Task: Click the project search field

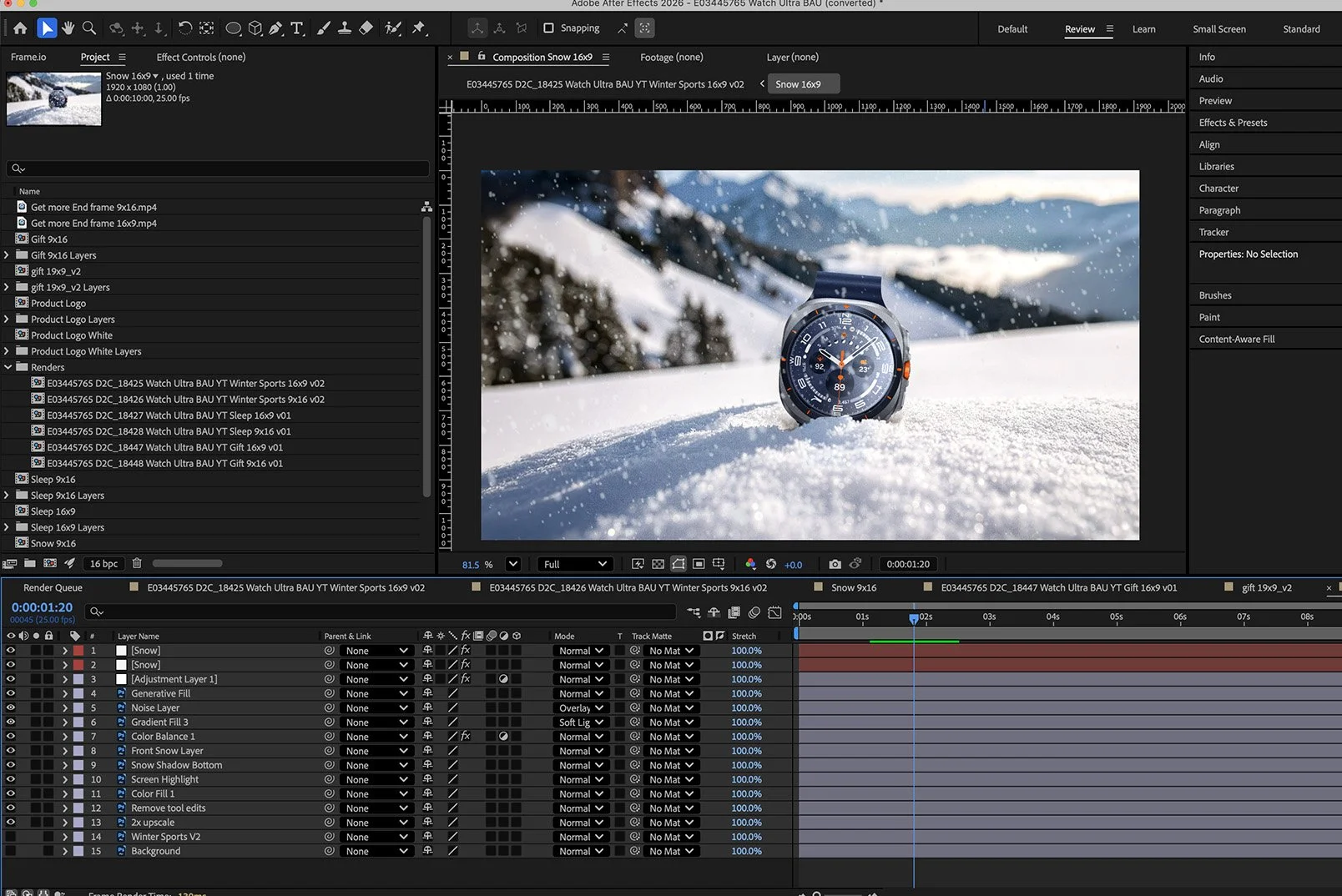Action: click(x=218, y=169)
